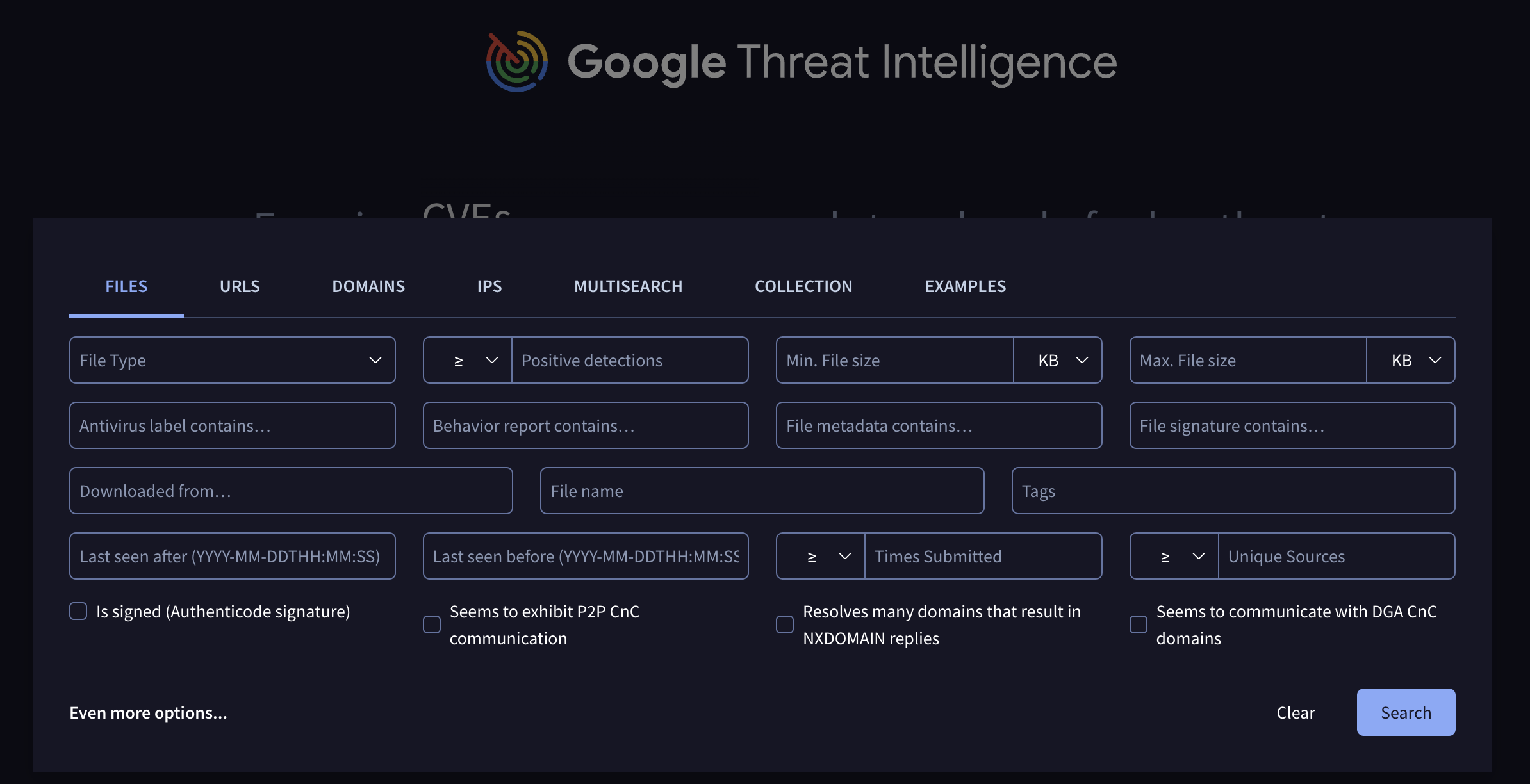The image size is (1530, 784).
Task: Change Max. File size KB unit
Action: tap(1411, 360)
